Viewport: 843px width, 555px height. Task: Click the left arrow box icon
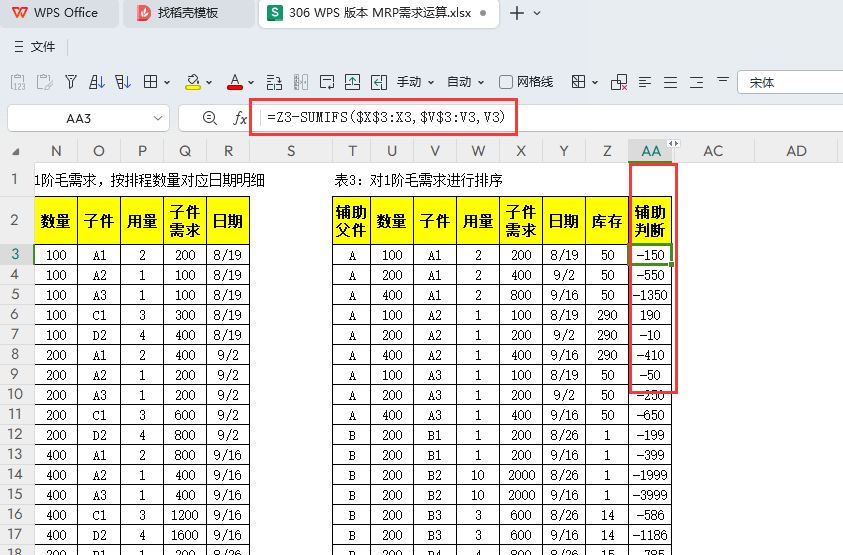379,82
